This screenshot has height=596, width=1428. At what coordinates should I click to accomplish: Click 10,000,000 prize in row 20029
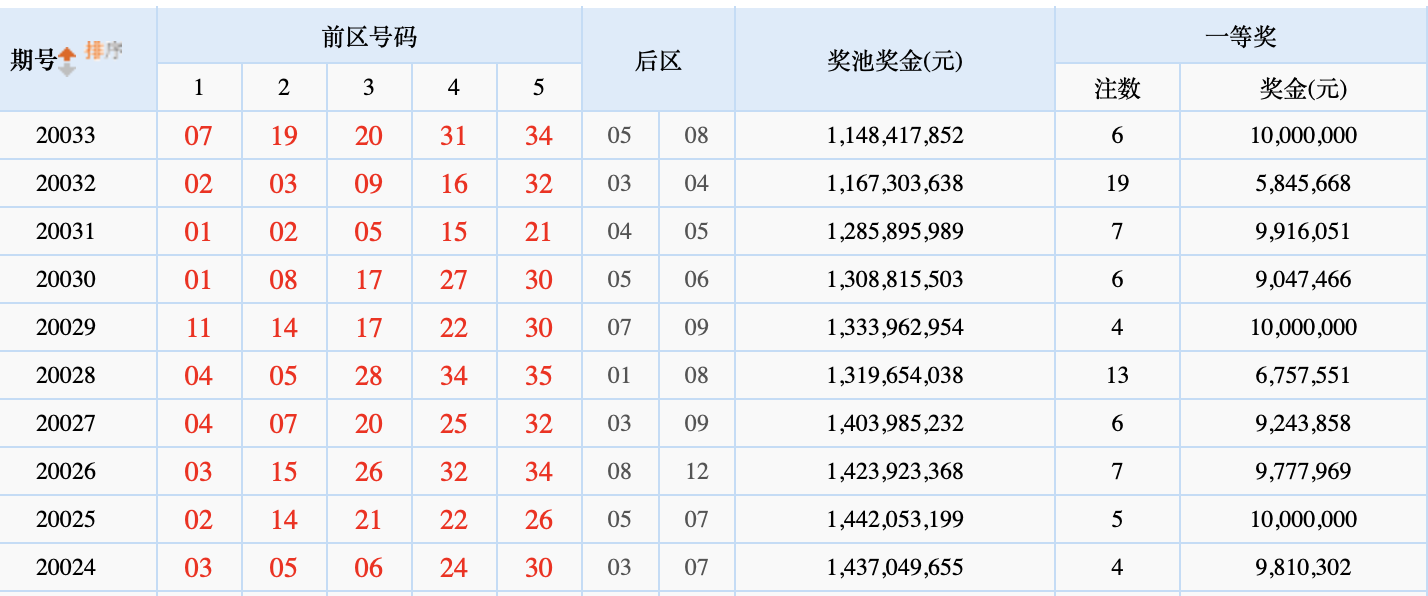click(1303, 327)
